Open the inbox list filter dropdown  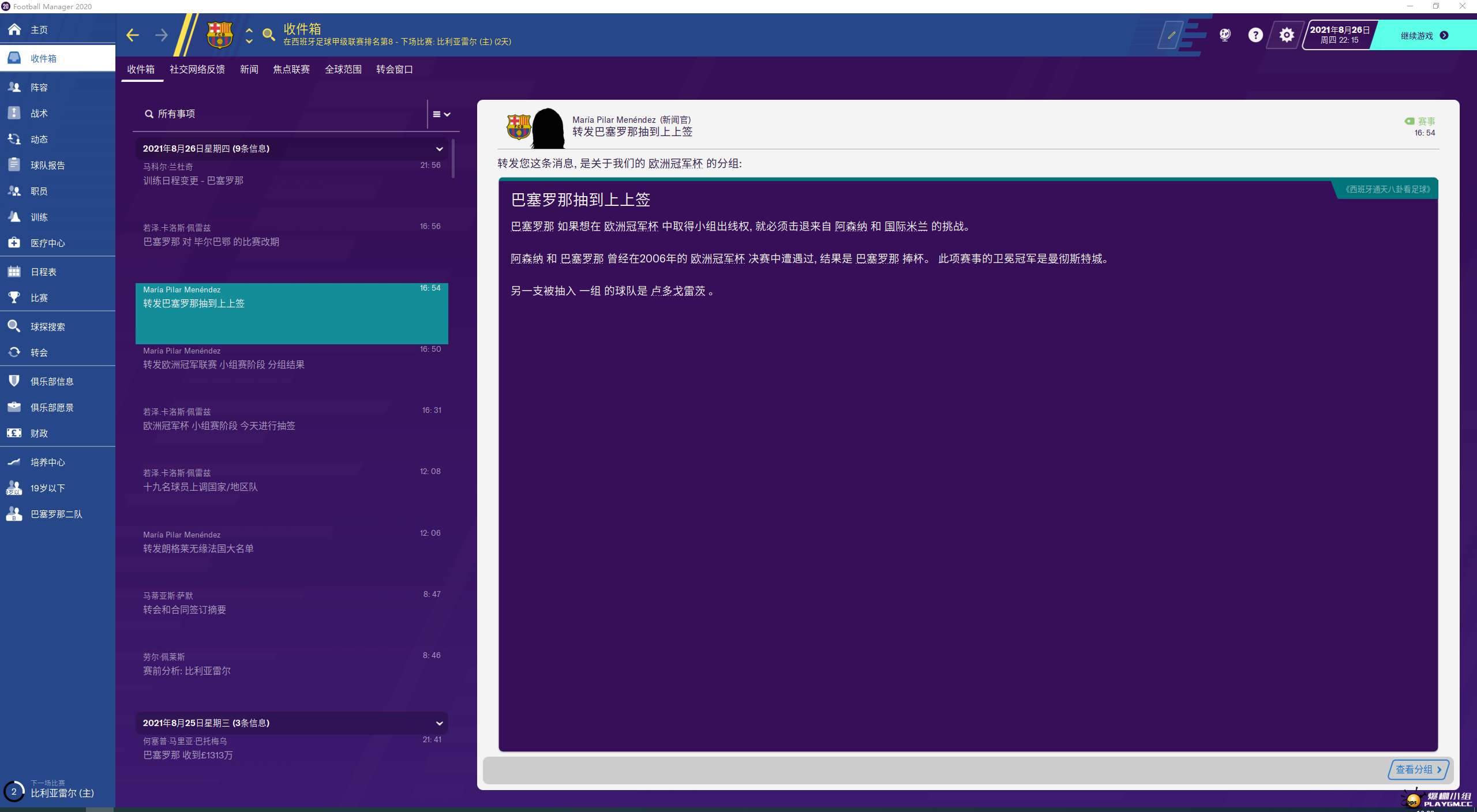(x=441, y=114)
